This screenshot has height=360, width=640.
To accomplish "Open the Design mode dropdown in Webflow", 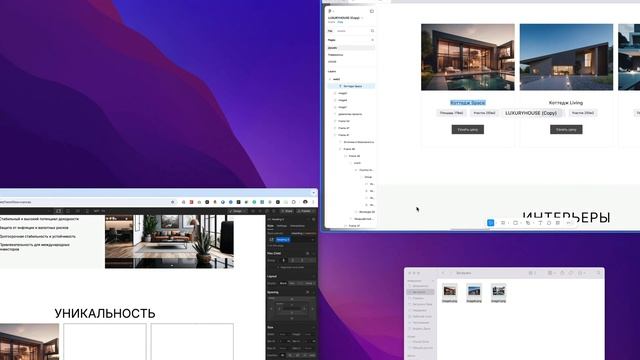I will 238,211.
